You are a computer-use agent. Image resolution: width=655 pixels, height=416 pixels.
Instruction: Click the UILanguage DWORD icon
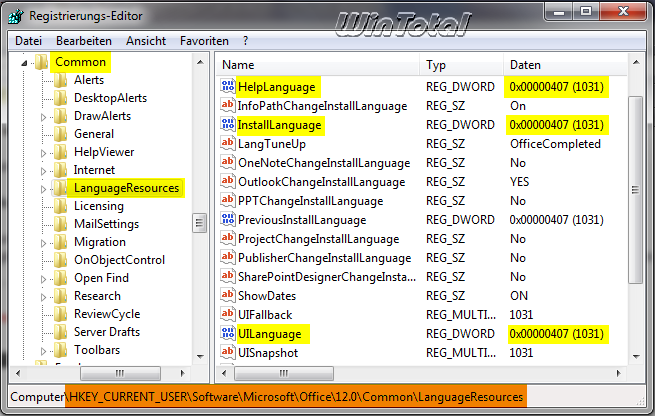point(228,333)
